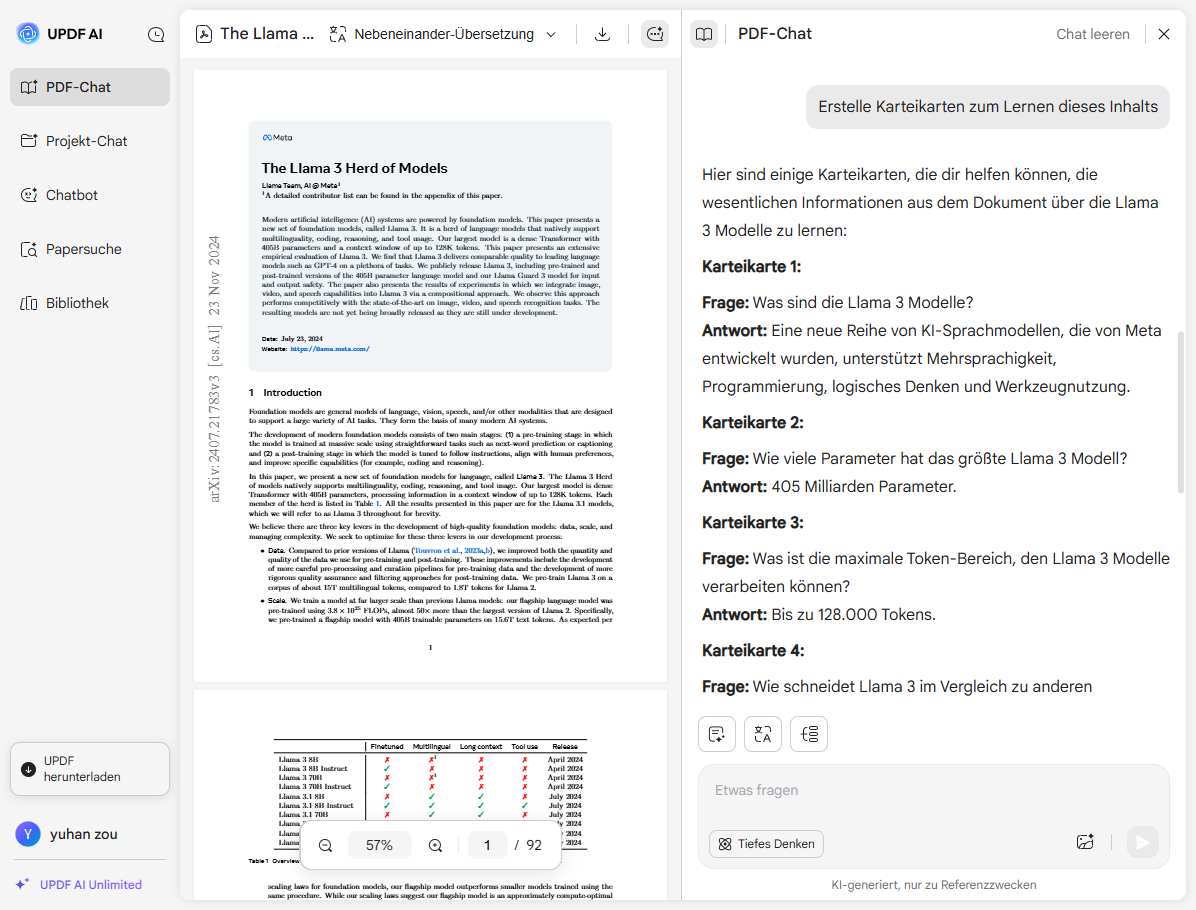Click the page number field
The image size is (1196, 910).
[487, 845]
